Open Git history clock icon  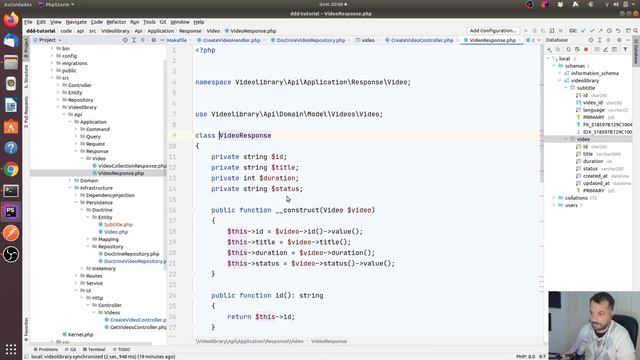click(609, 31)
